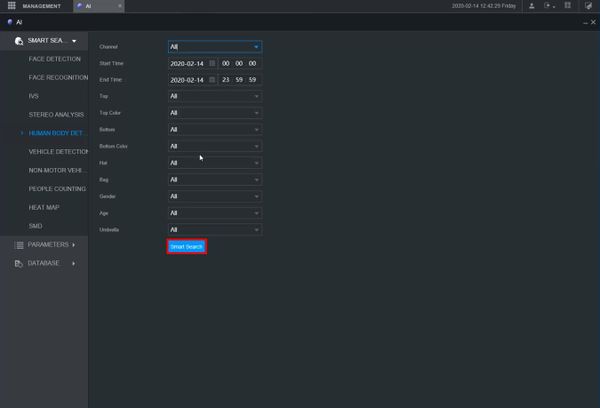Open Face Detection search
The width and height of the screenshot is (600, 408).
coord(55,59)
